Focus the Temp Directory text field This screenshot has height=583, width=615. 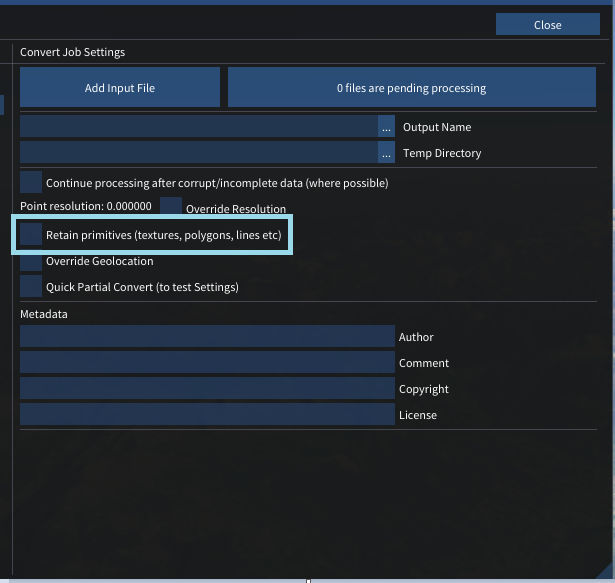click(x=199, y=152)
